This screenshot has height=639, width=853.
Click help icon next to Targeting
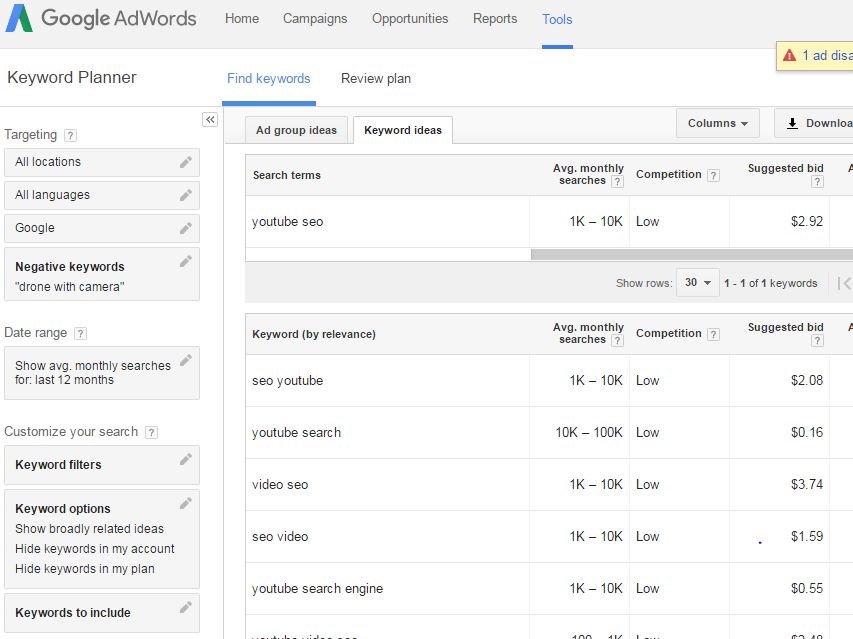click(70, 135)
